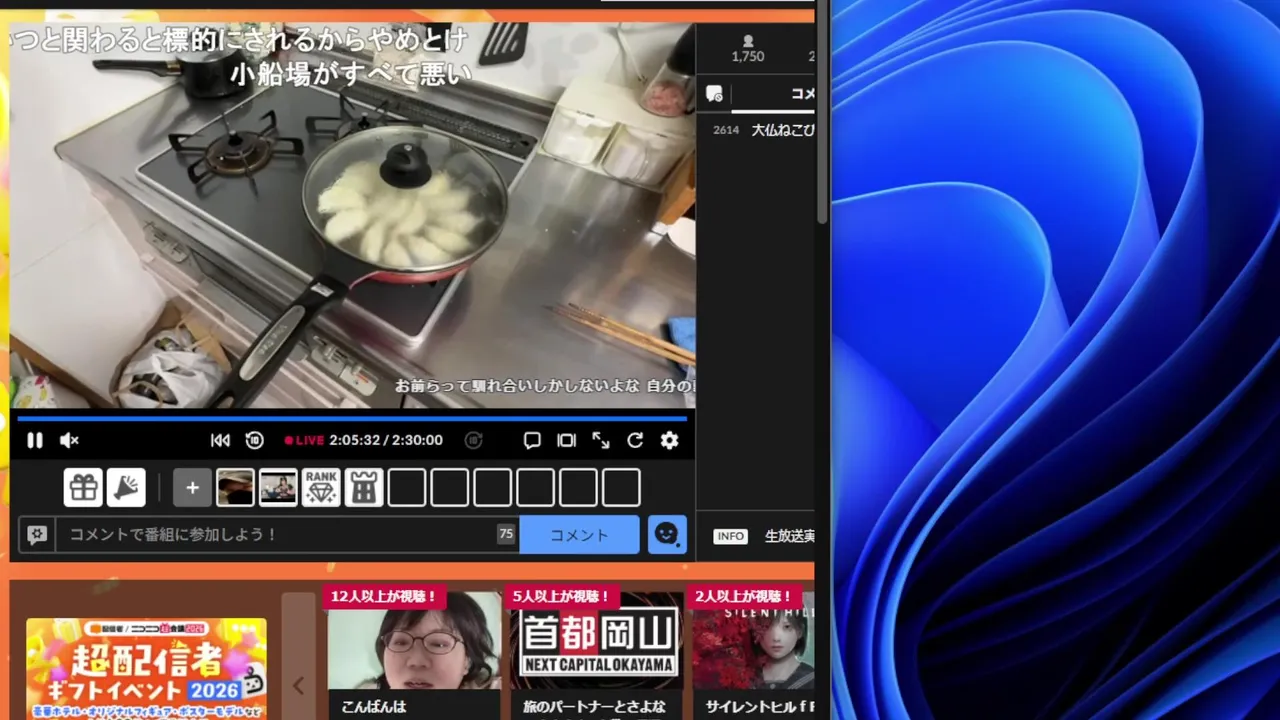Image resolution: width=1280 pixels, height=720 pixels.
Task: Click the page vertical scrollbar
Action: [822, 110]
